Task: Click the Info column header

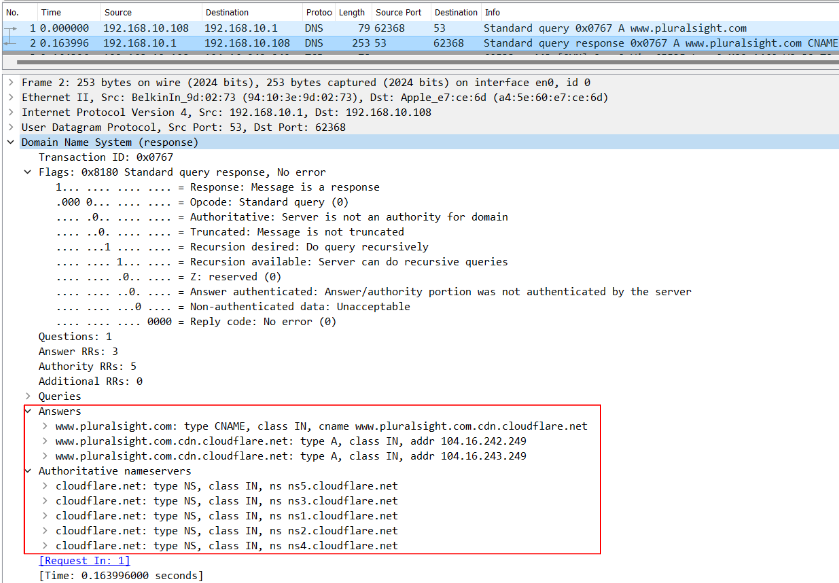Action: [660, 12]
